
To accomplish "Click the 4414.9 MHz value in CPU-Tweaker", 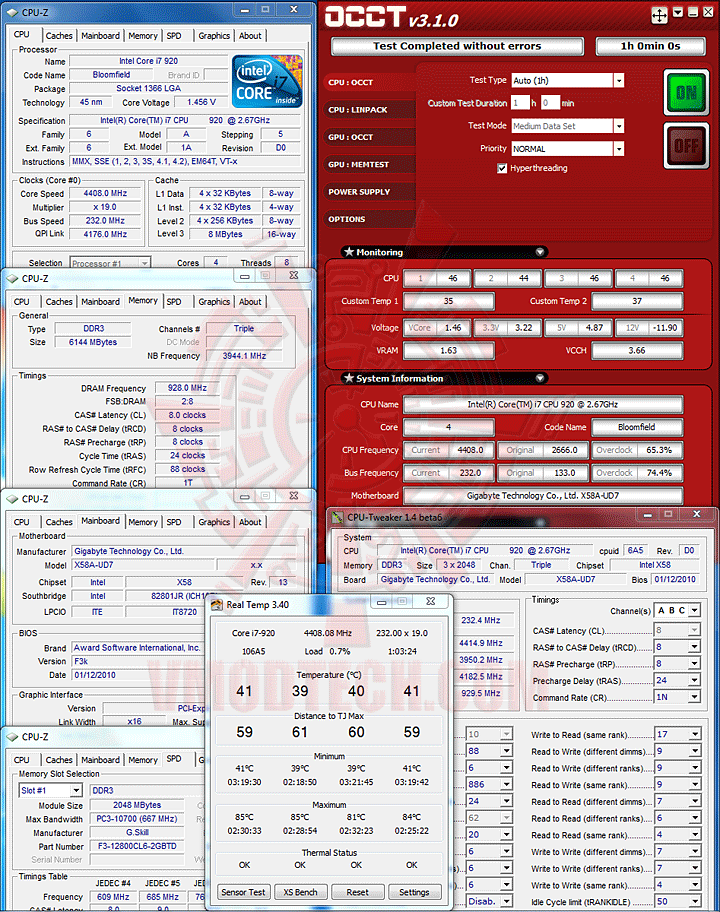I will (x=481, y=643).
